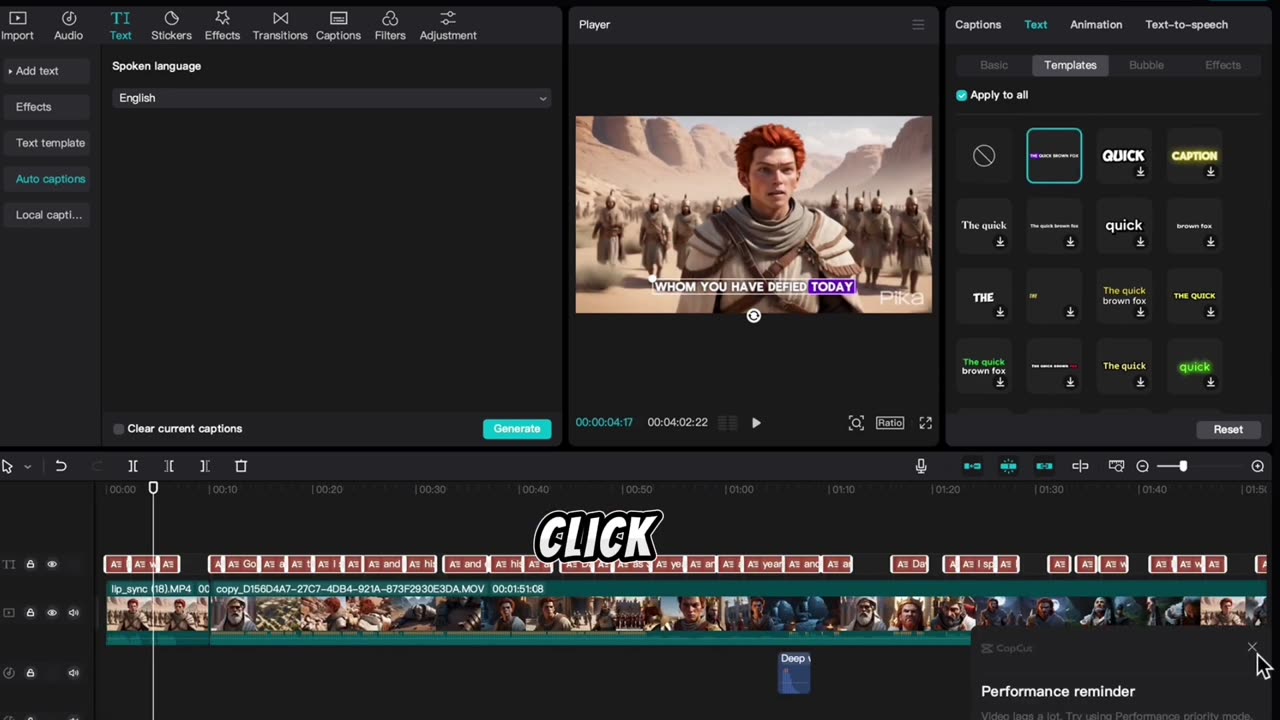Open the Transitions panel

point(280,25)
